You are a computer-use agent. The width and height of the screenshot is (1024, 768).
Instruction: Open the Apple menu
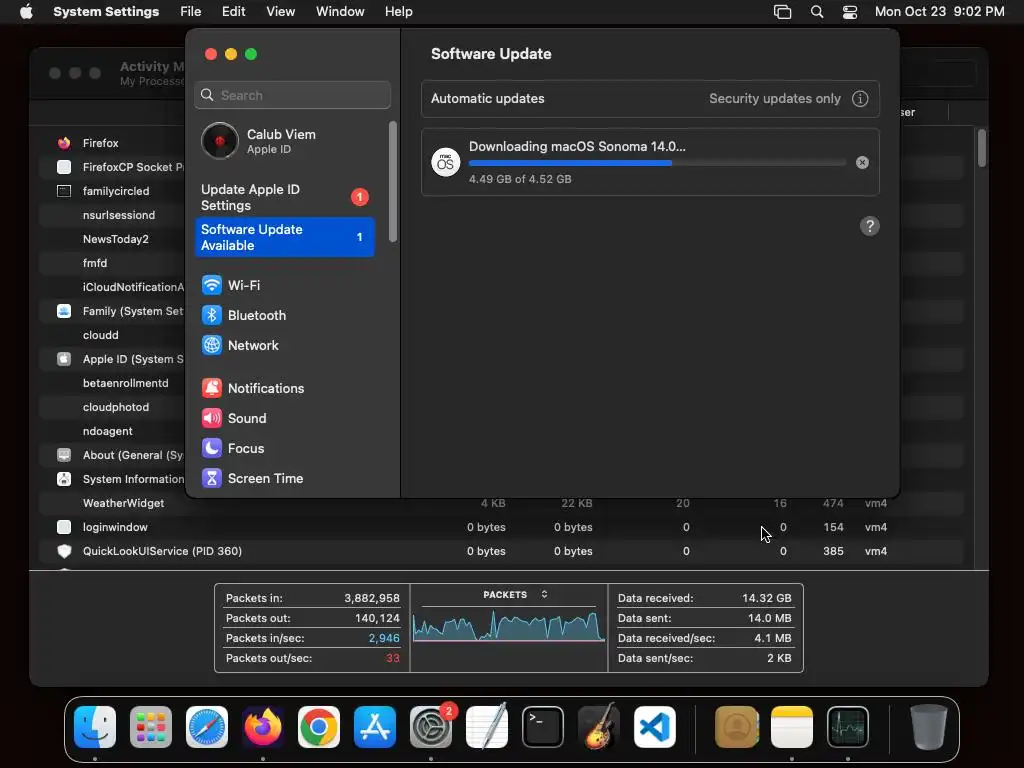(x=26, y=12)
